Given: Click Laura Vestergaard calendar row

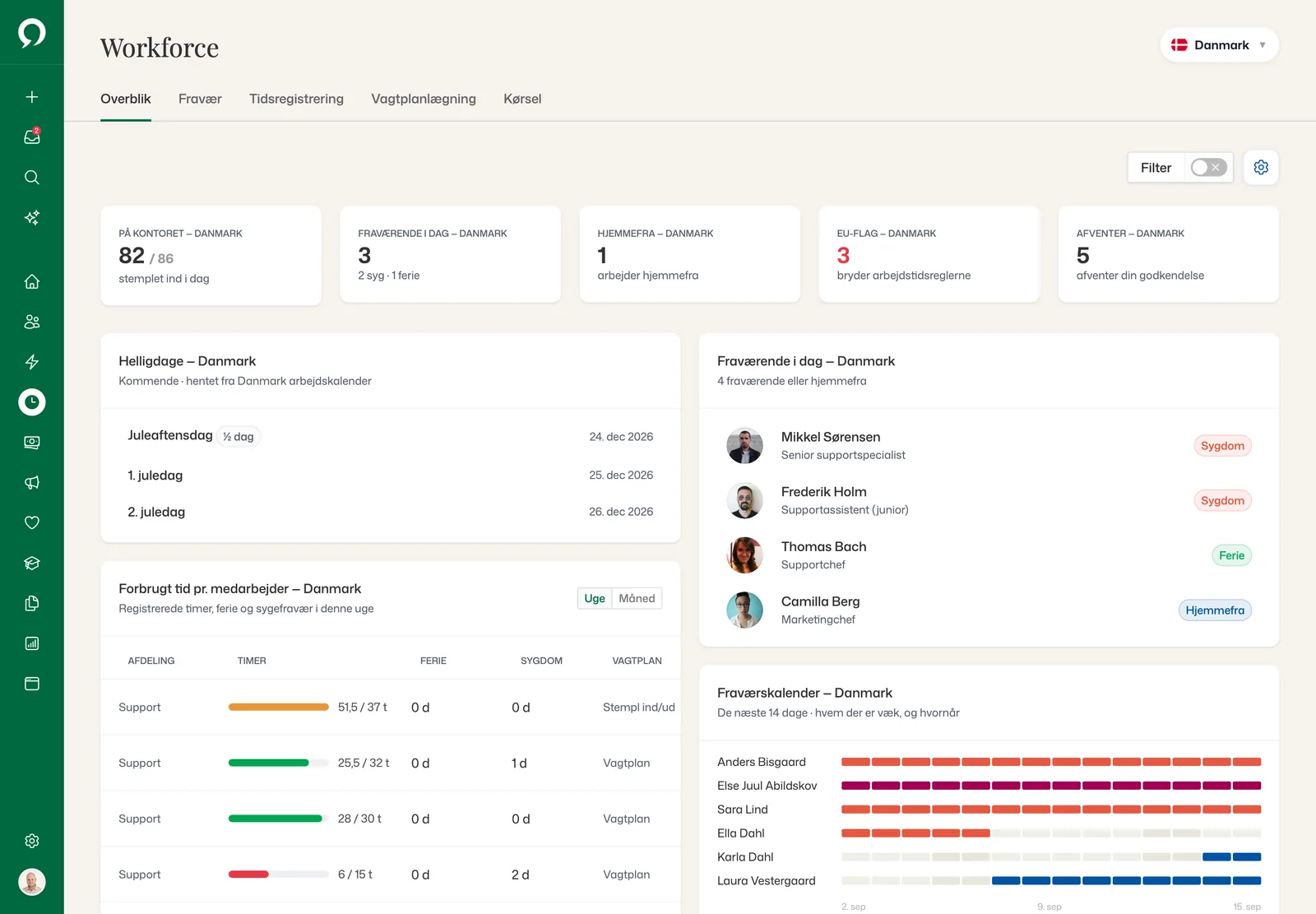Looking at the screenshot, I should 989,880.
